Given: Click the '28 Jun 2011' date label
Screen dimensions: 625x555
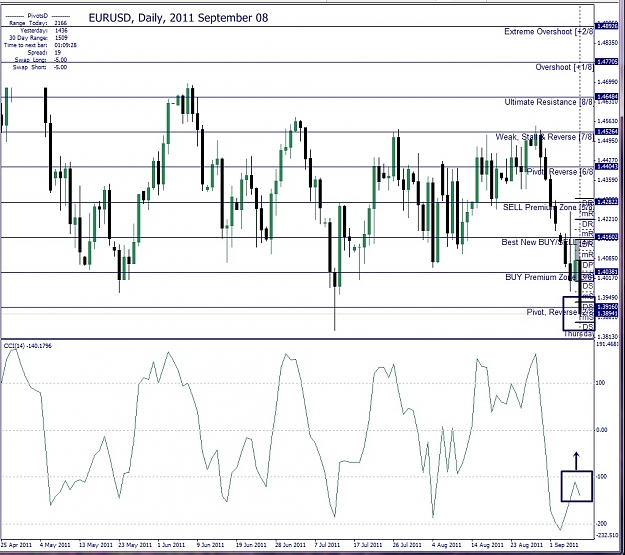Looking at the screenshot, I should 290,545.
